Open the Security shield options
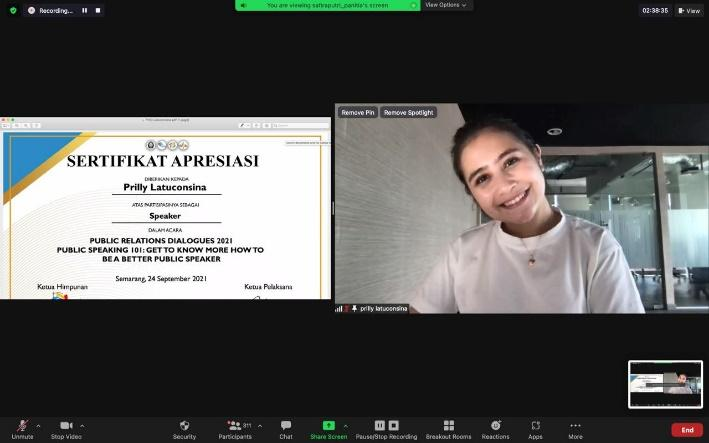 click(184, 426)
